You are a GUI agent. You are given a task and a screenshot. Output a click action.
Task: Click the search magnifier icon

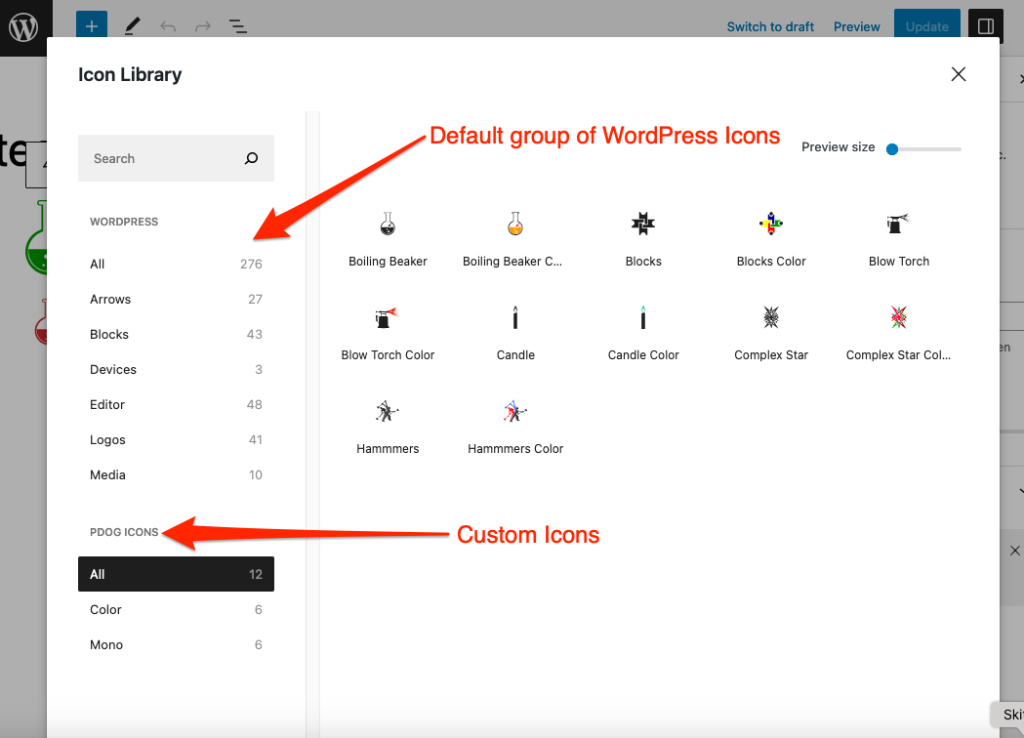(251, 158)
